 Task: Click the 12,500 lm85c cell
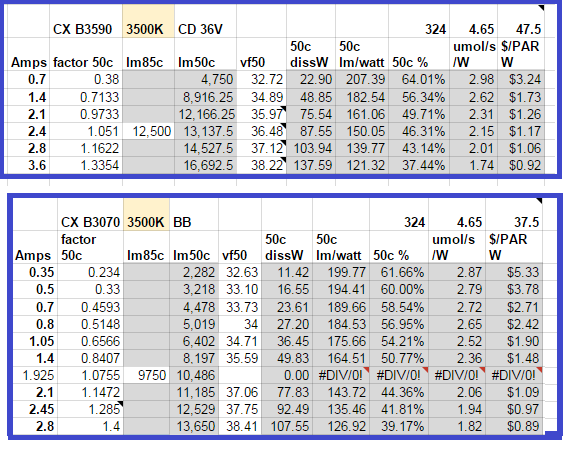pos(149,131)
